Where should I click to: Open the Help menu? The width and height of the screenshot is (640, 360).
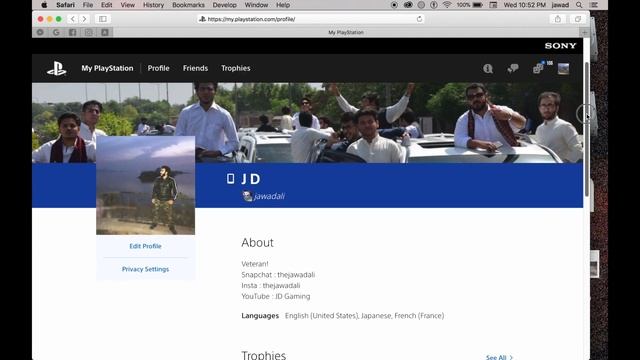[283, 5]
